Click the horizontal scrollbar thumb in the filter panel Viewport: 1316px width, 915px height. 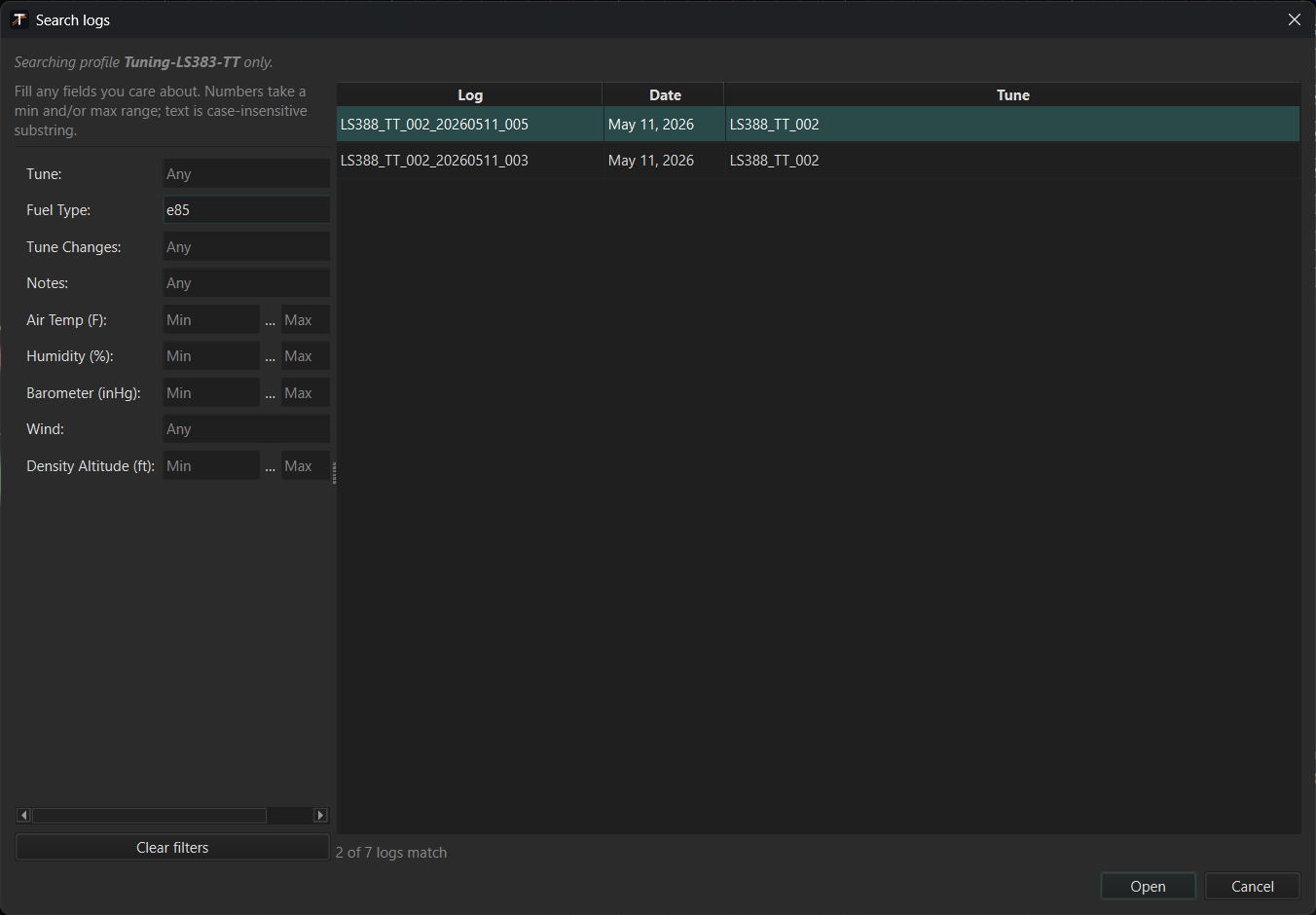point(149,815)
